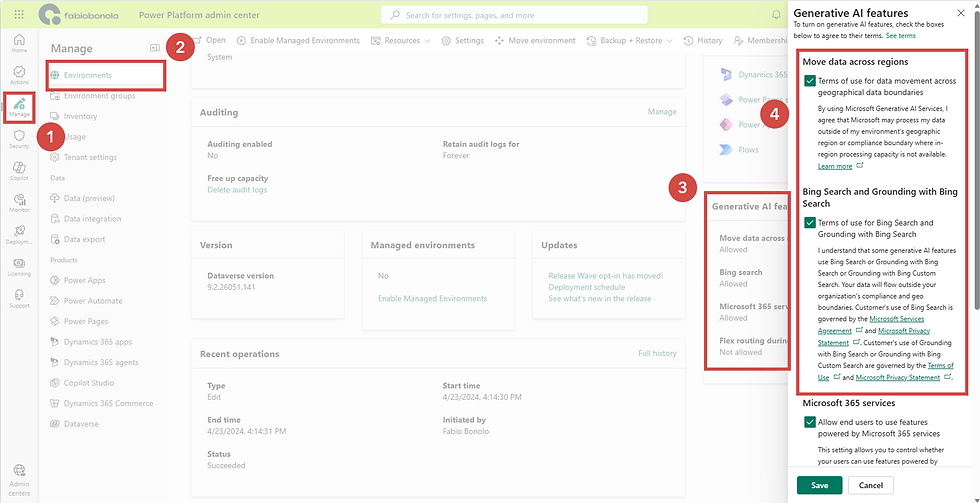Open Security in left rail
The width and height of the screenshot is (980, 503).
click(19, 139)
